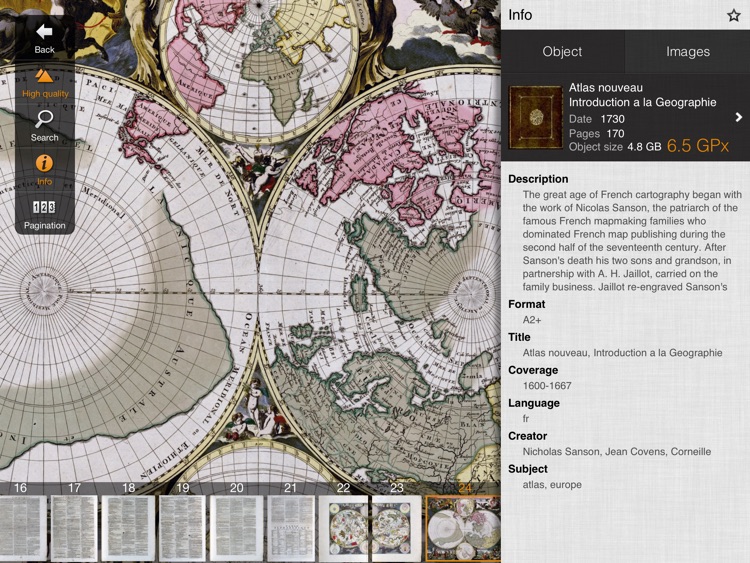The width and height of the screenshot is (750, 563).
Task: Open page 19 thumbnail
Action: click(182, 528)
